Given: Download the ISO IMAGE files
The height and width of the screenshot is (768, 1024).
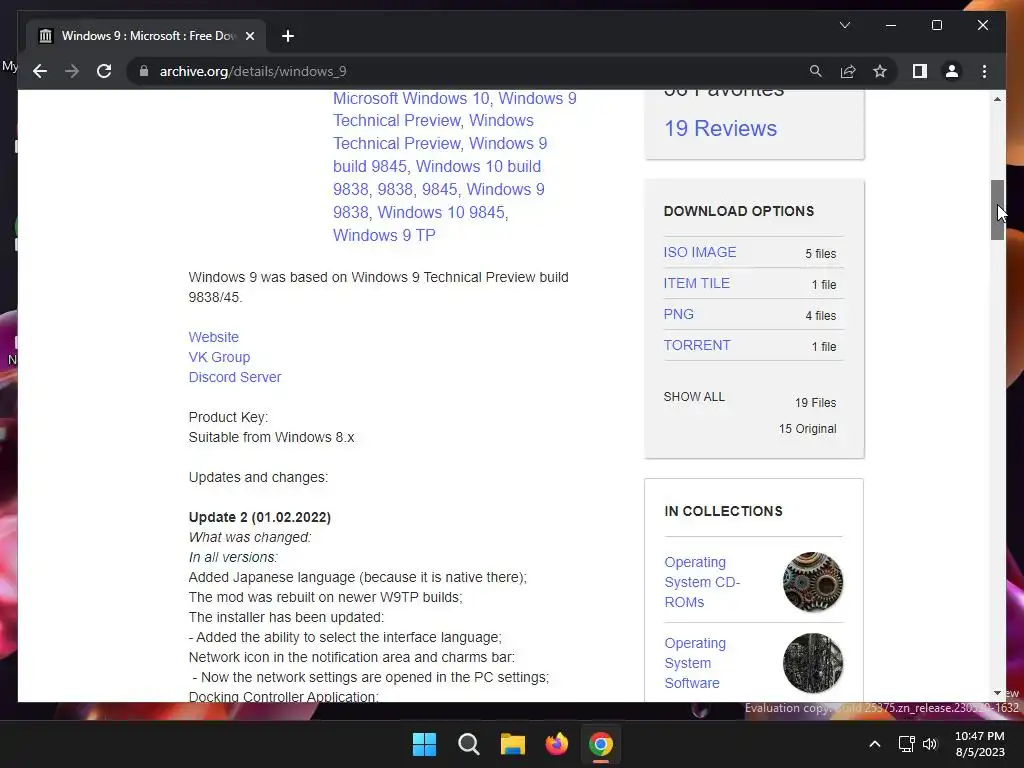Looking at the screenshot, I should (699, 252).
